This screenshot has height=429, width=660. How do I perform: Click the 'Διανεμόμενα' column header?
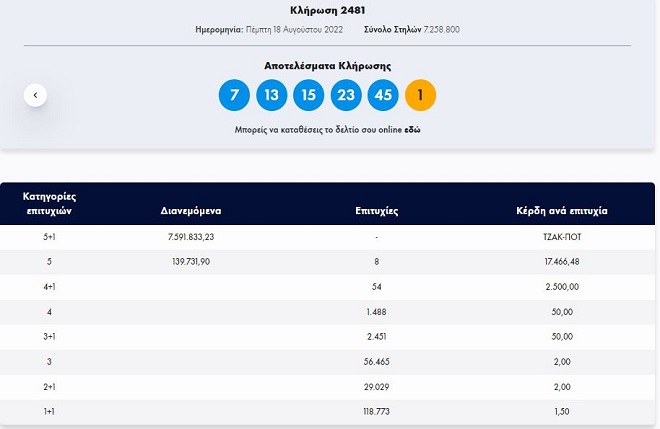tap(191, 211)
